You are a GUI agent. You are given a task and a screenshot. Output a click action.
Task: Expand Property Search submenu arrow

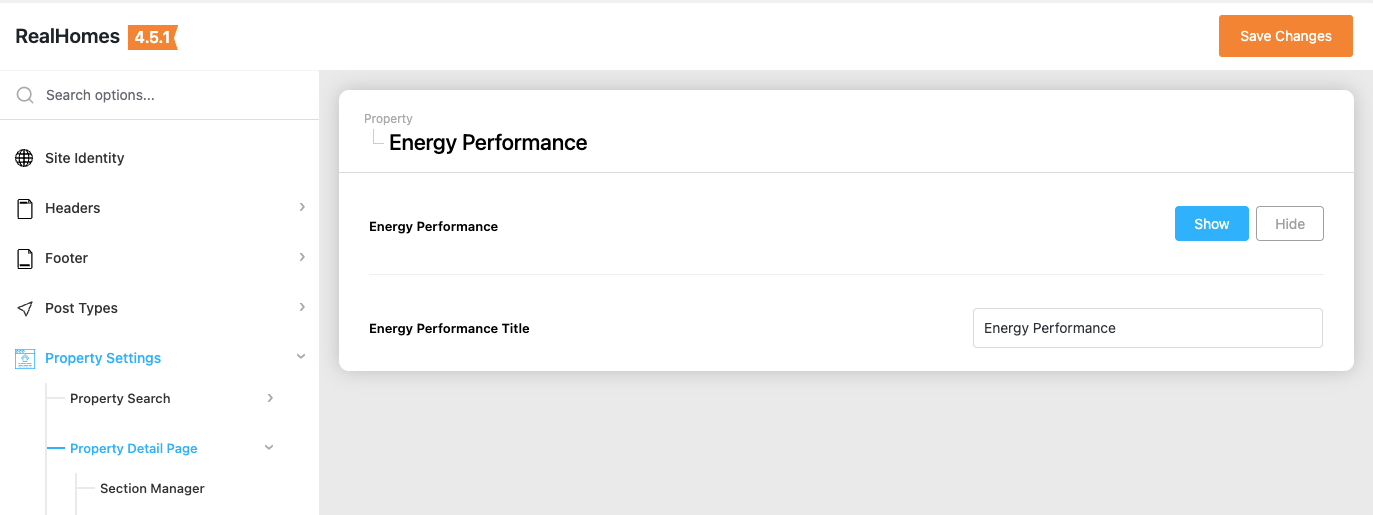[x=270, y=398]
